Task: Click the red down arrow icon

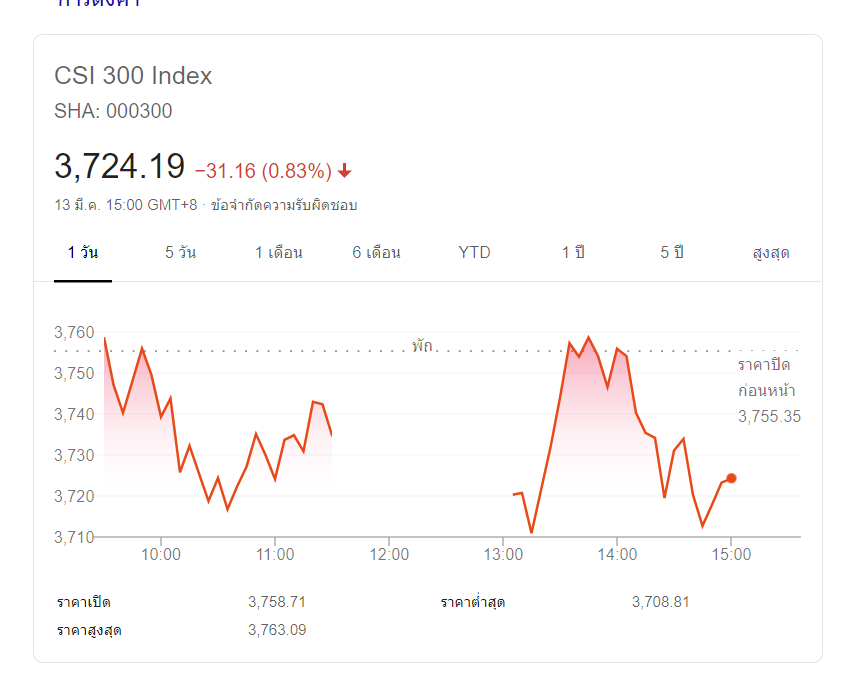Action: point(345,171)
